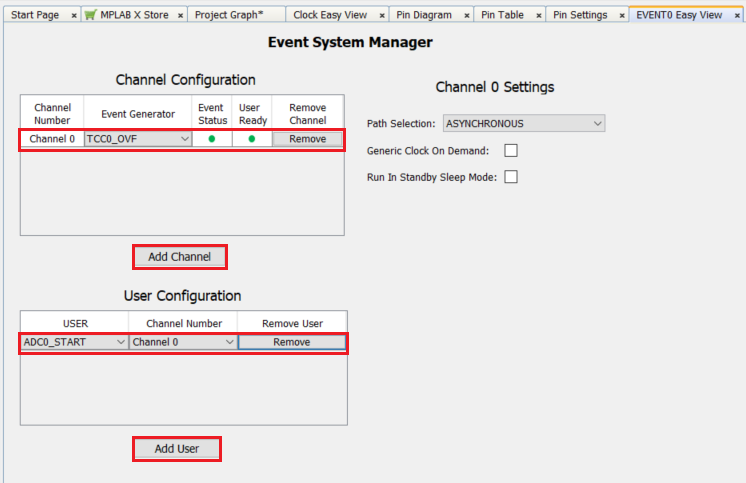Select the Channel 0 number cell

pos(52,139)
